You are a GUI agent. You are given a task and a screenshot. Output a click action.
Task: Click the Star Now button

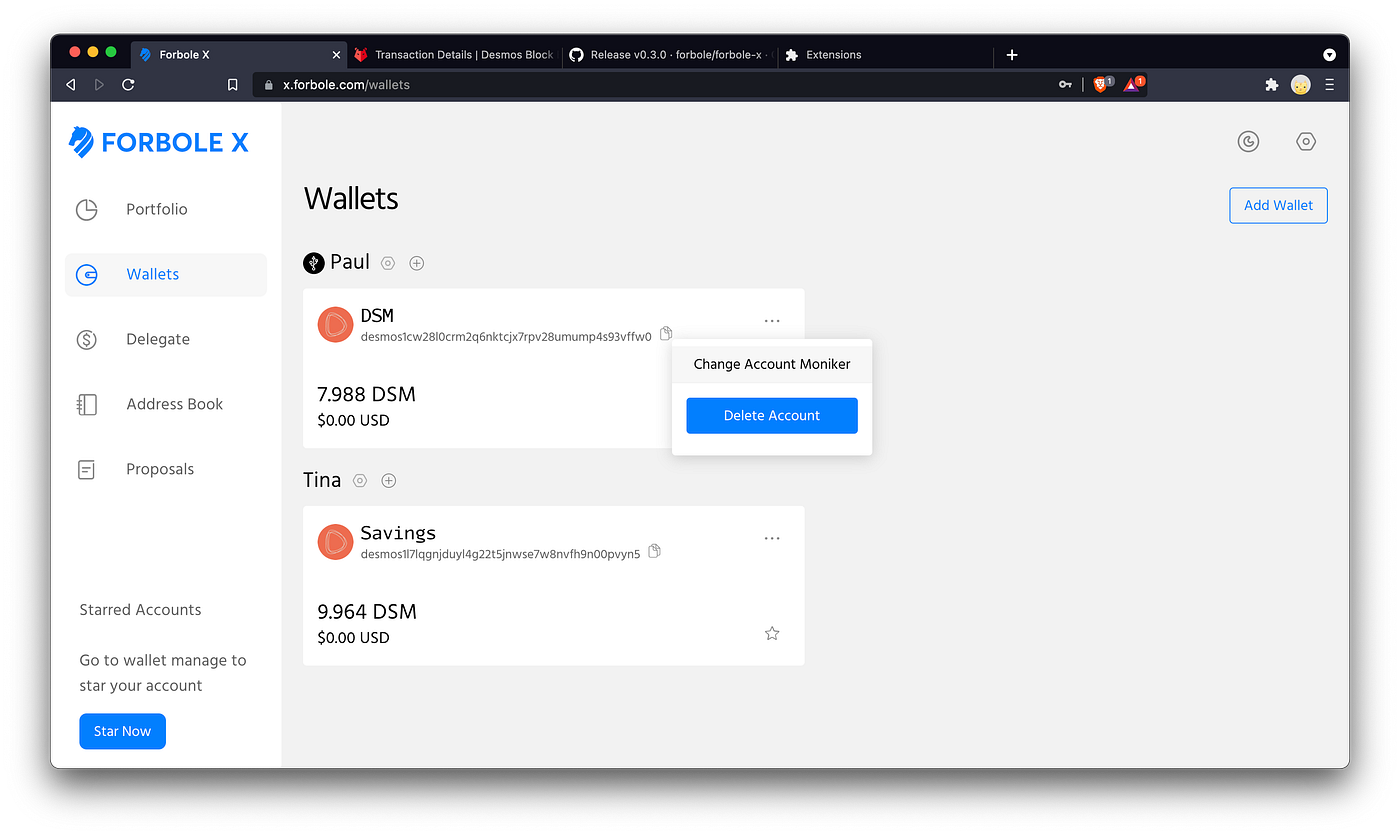click(x=122, y=731)
